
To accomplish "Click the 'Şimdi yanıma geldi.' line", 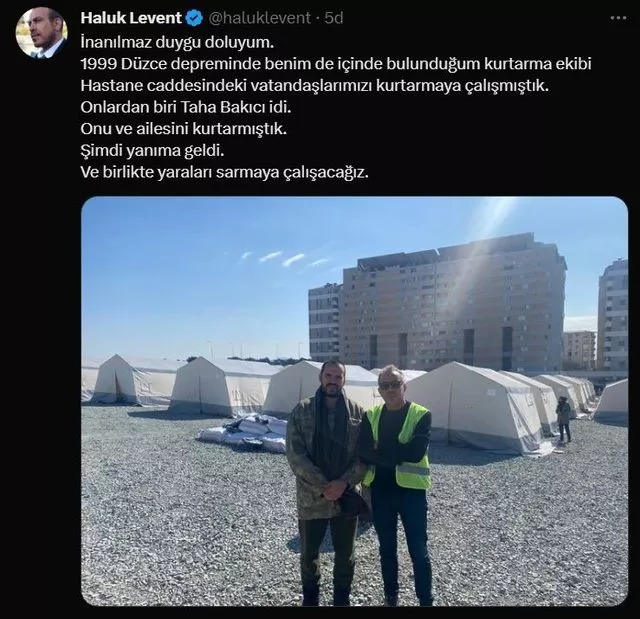I will coord(153,151).
